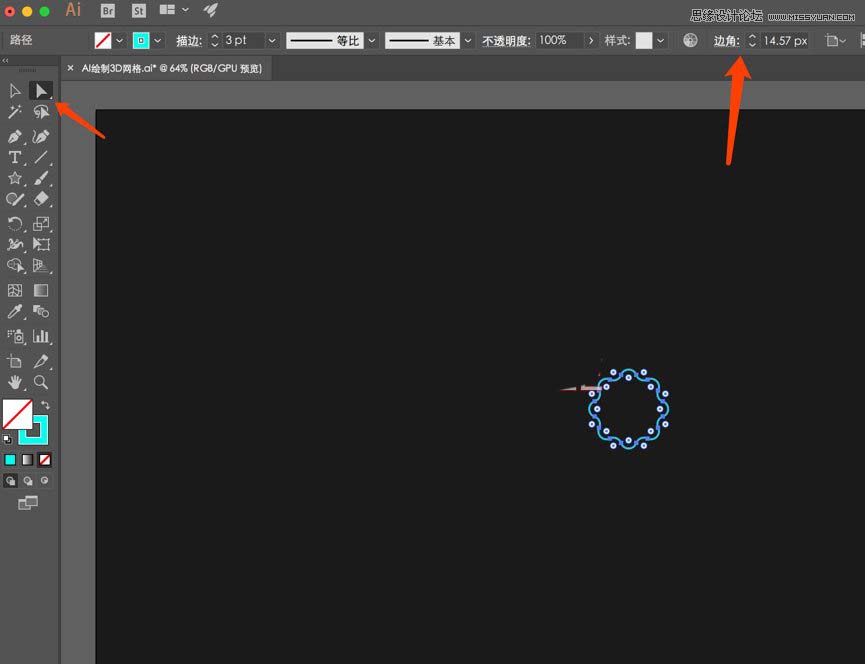Select the Pen tool
865x664 pixels.
15,136
